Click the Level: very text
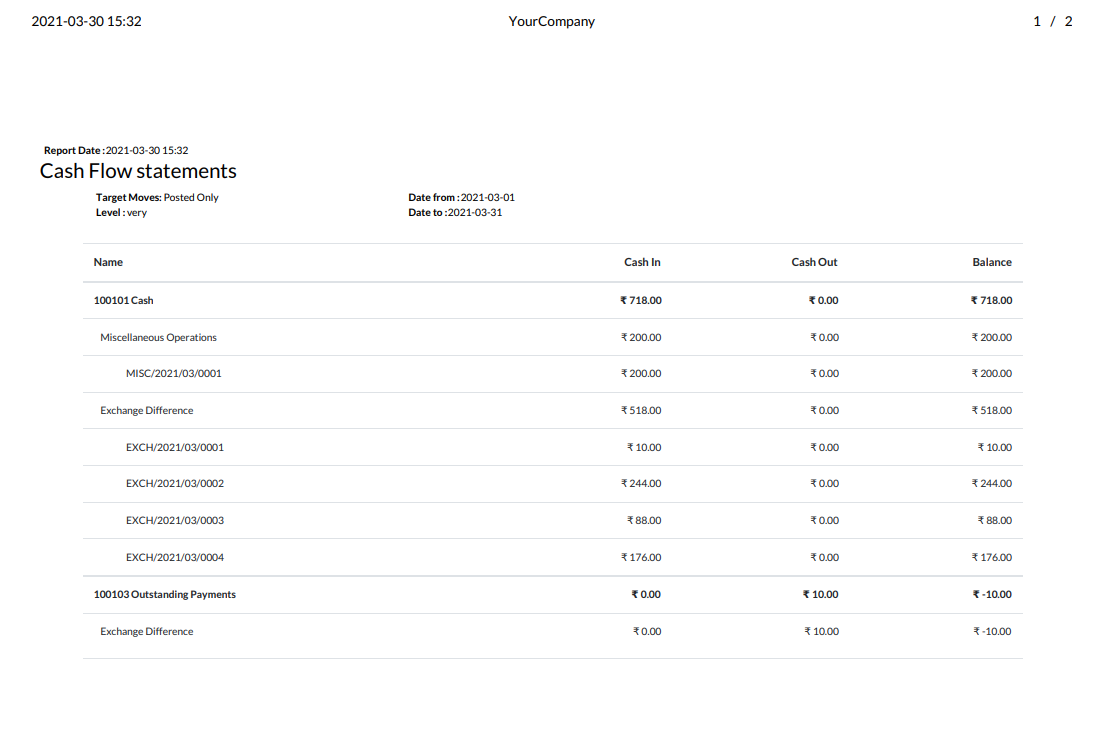Viewport: 1111px width, 729px height. coord(122,213)
